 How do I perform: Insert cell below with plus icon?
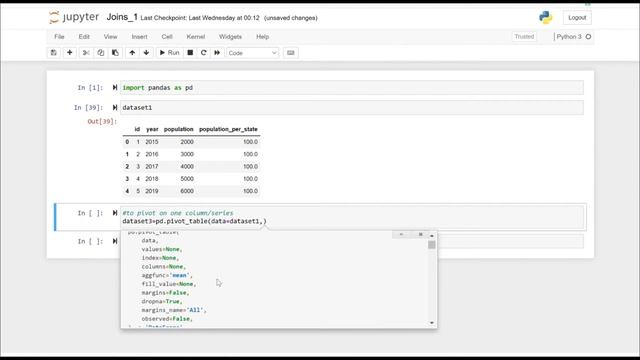point(69,53)
